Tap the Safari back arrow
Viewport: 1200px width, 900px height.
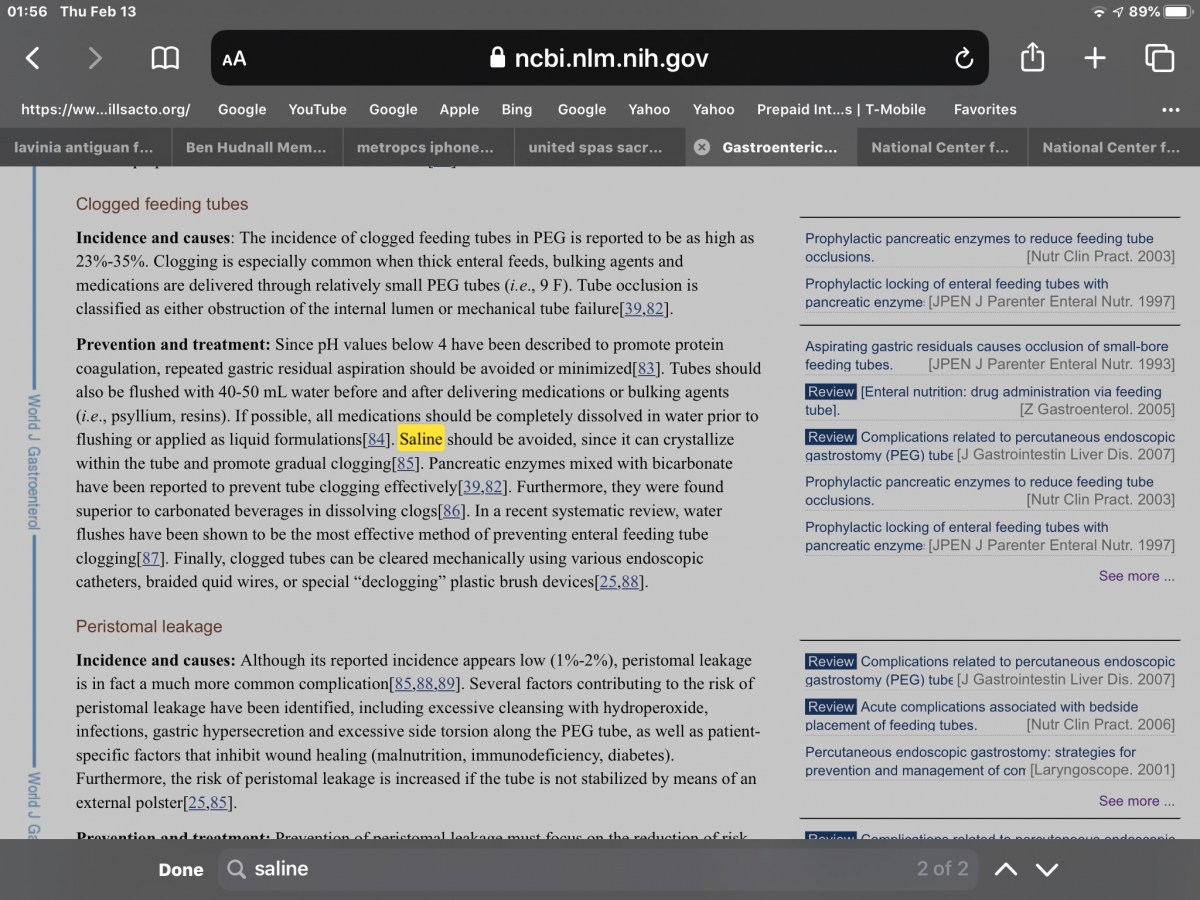click(33, 58)
